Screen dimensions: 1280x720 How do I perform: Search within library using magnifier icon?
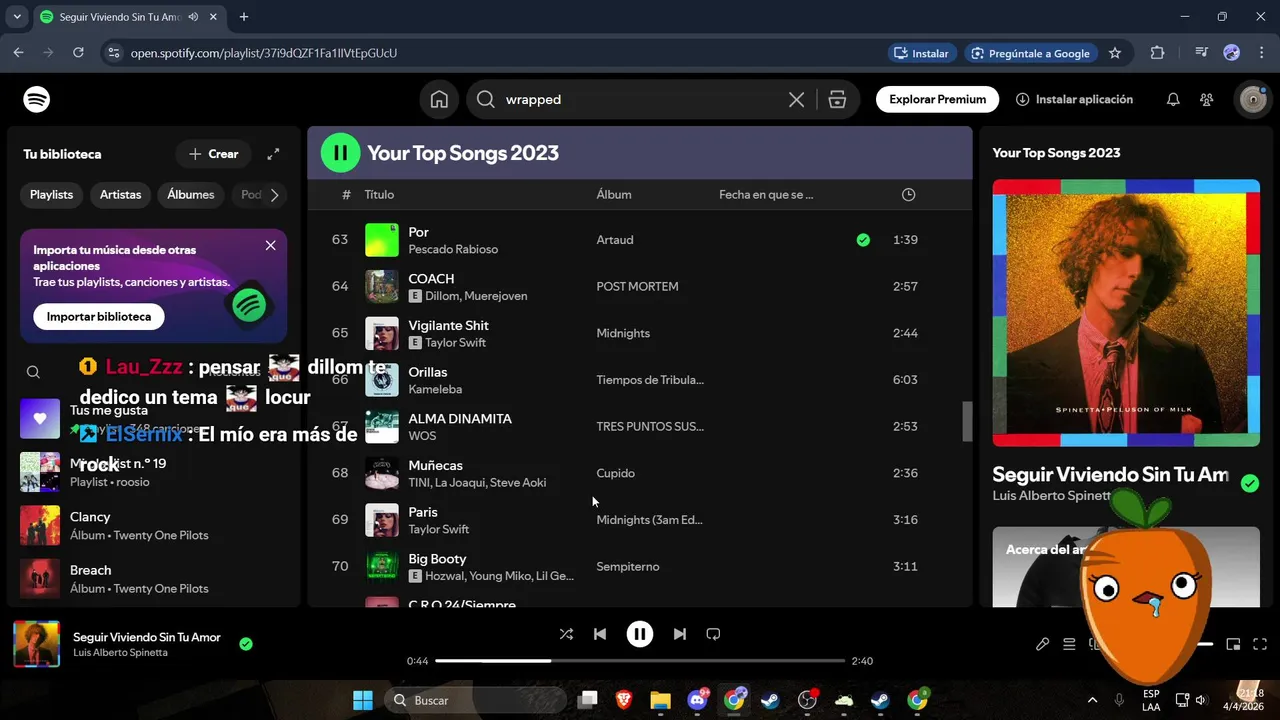pyautogui.click(x=33, y=372)
